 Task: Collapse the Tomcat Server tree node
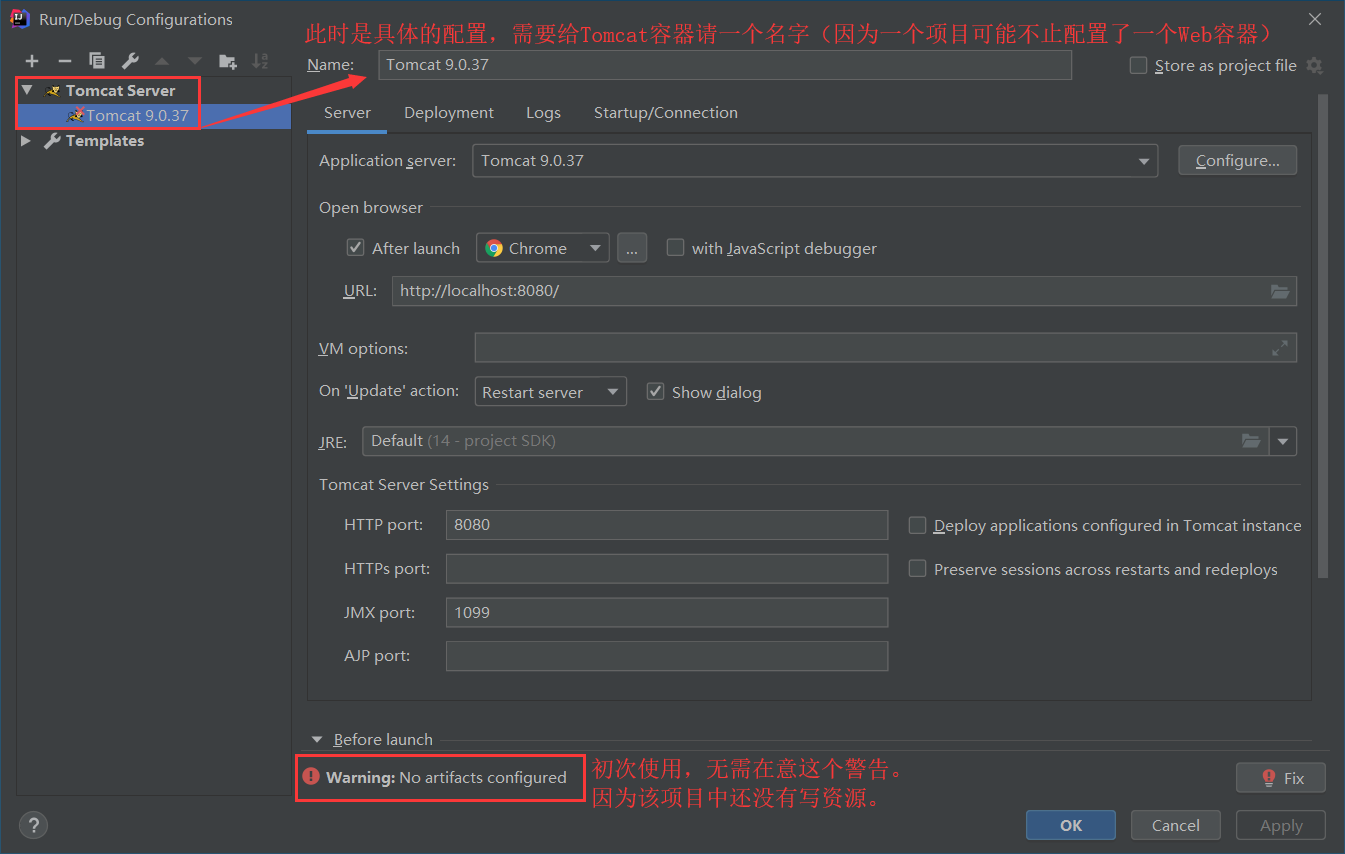click(27, 90)
